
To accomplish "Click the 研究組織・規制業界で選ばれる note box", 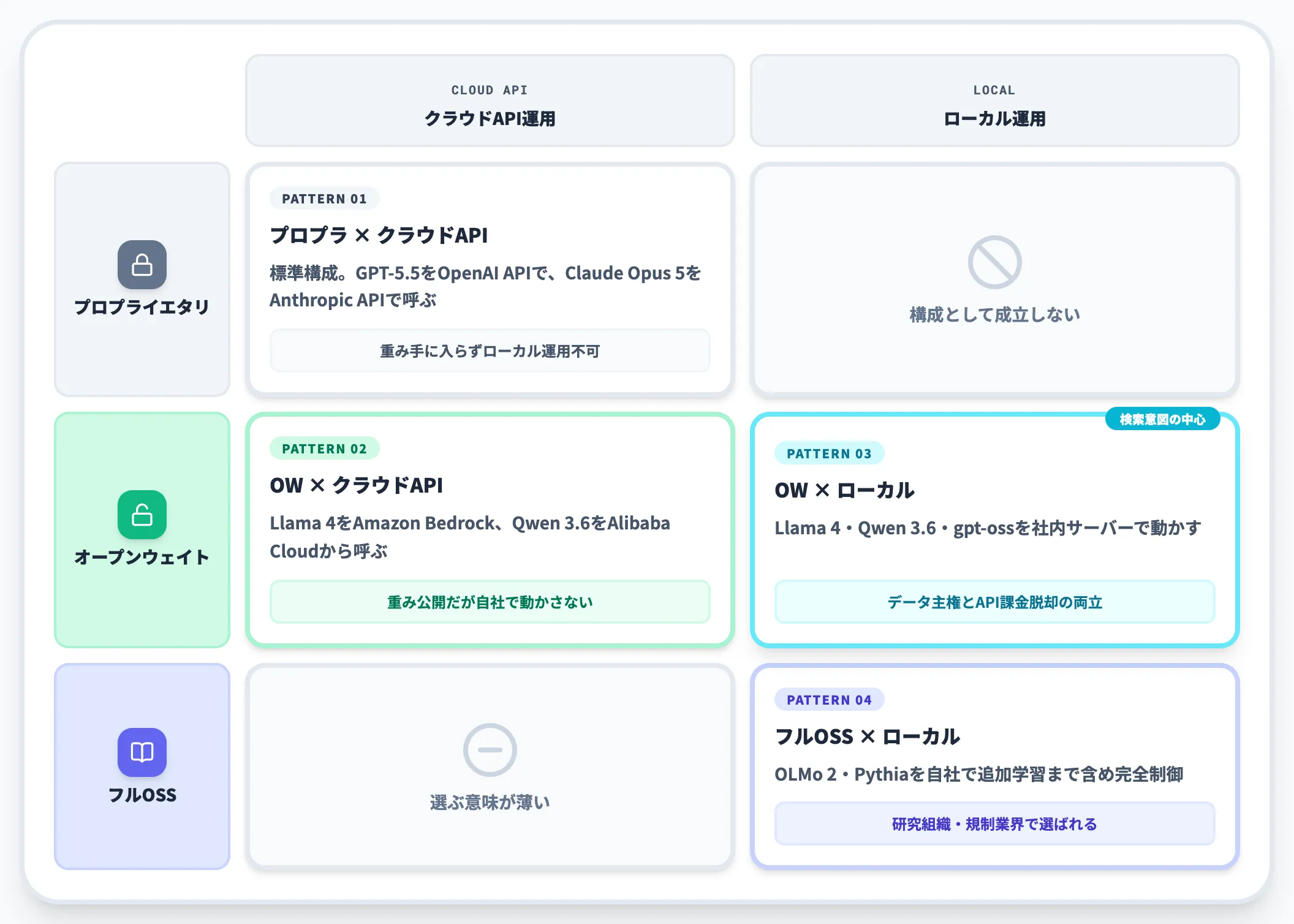I will coord(994,824).
